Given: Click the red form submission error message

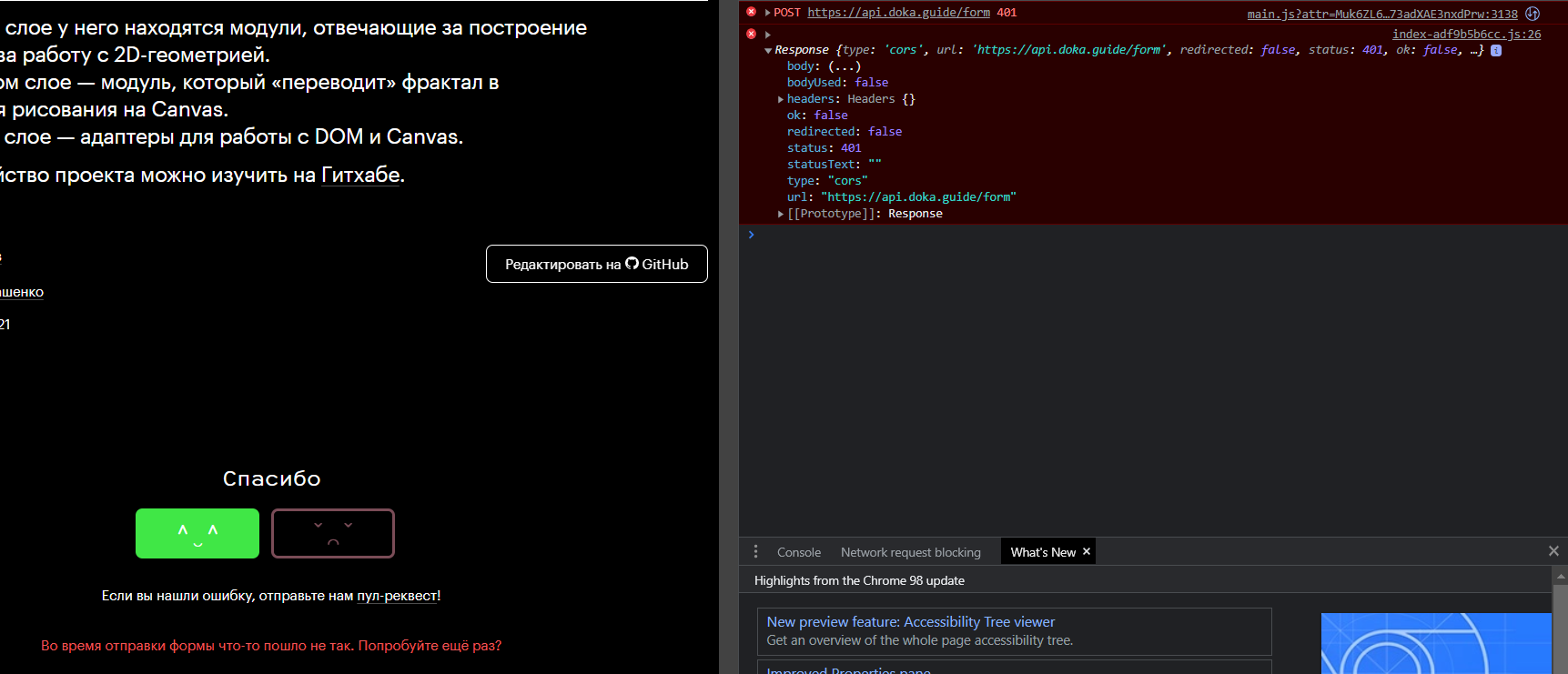Looking at the screenshot, I should [x=271, y=646].
